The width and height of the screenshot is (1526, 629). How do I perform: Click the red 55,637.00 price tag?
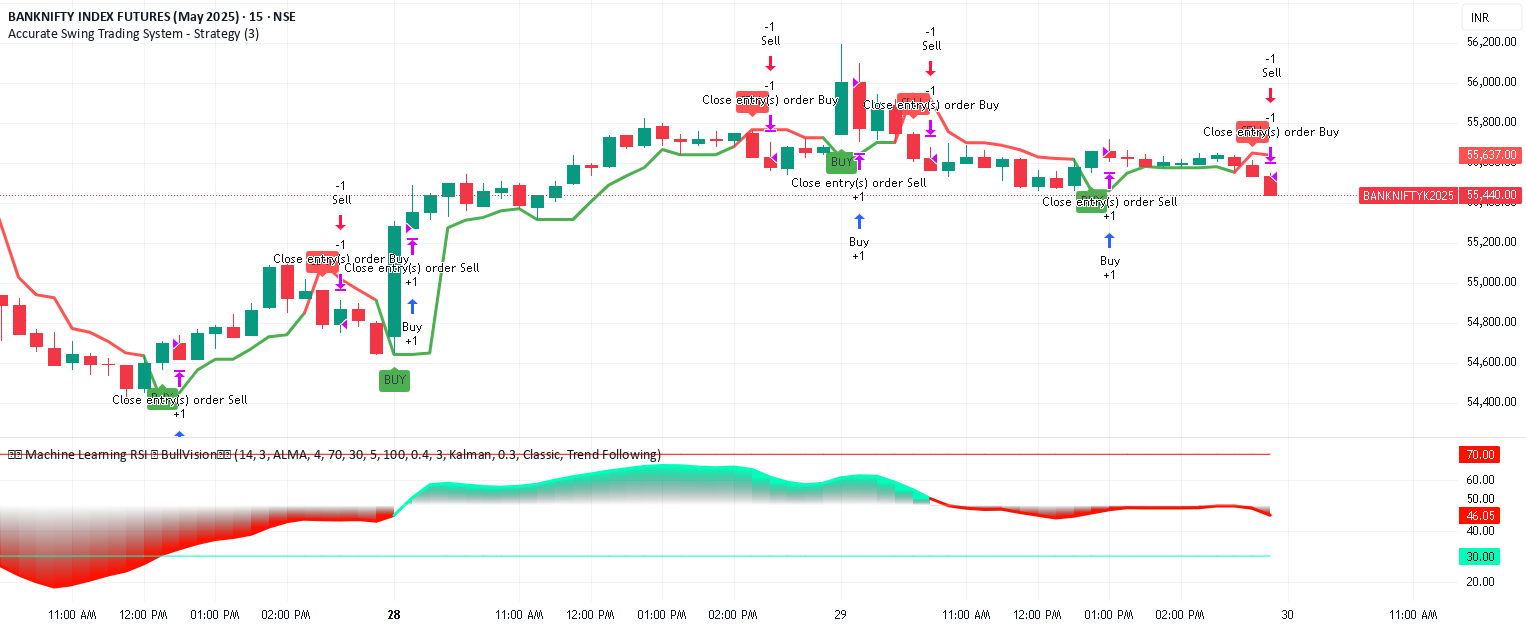point(1490,155)
